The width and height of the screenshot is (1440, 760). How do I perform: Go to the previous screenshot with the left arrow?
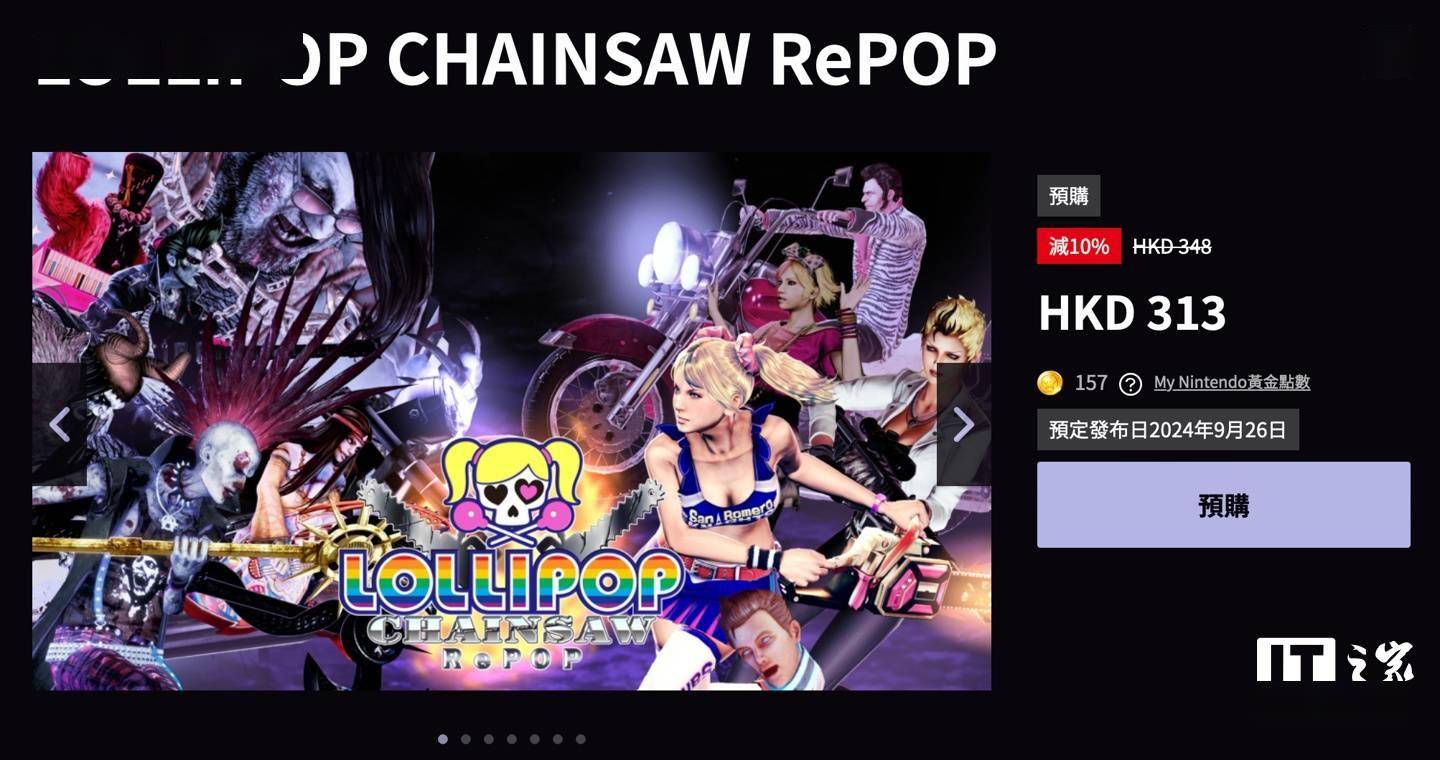point(58,424)
